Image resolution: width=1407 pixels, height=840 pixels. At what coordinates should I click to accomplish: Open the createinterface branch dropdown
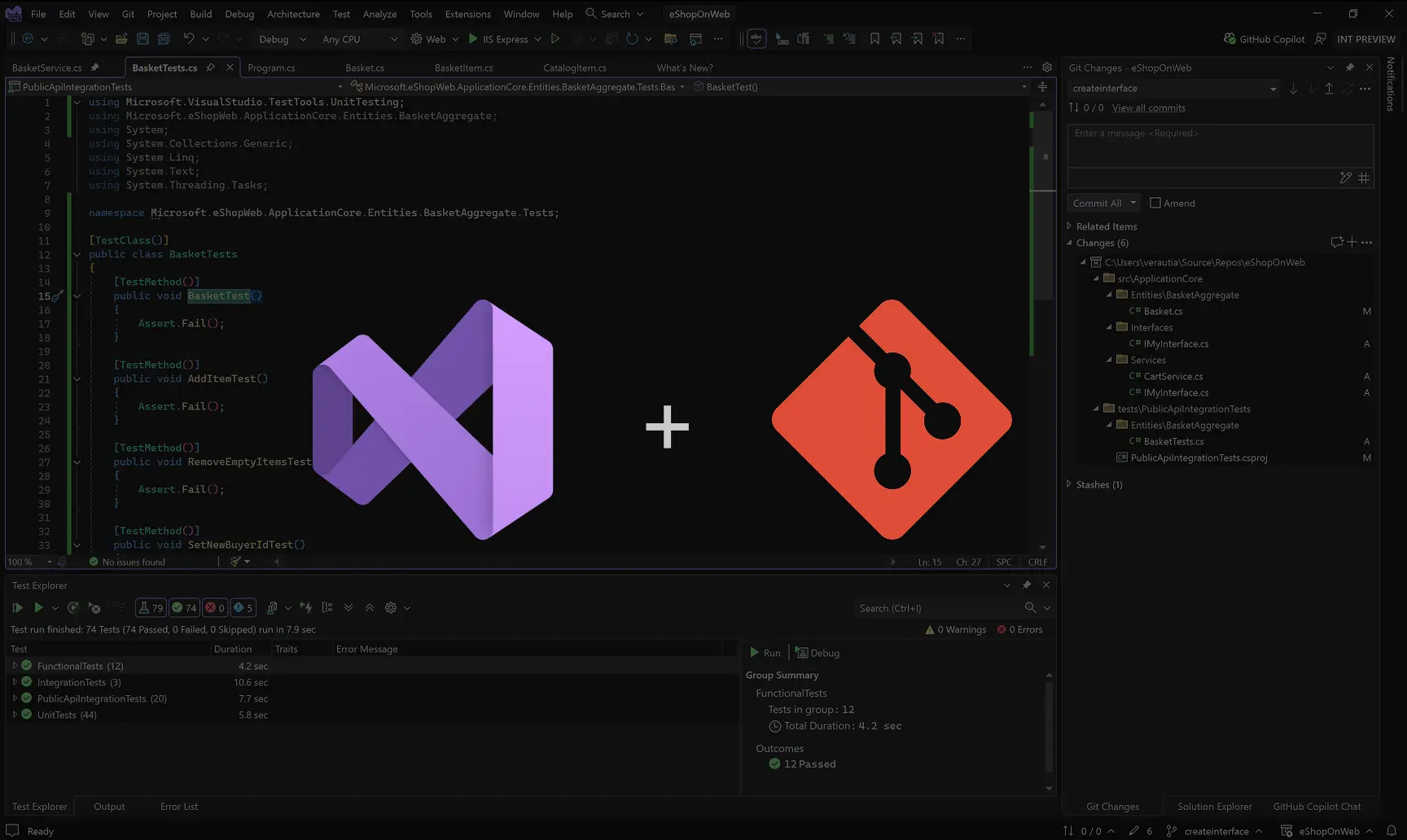point(1273,88)
